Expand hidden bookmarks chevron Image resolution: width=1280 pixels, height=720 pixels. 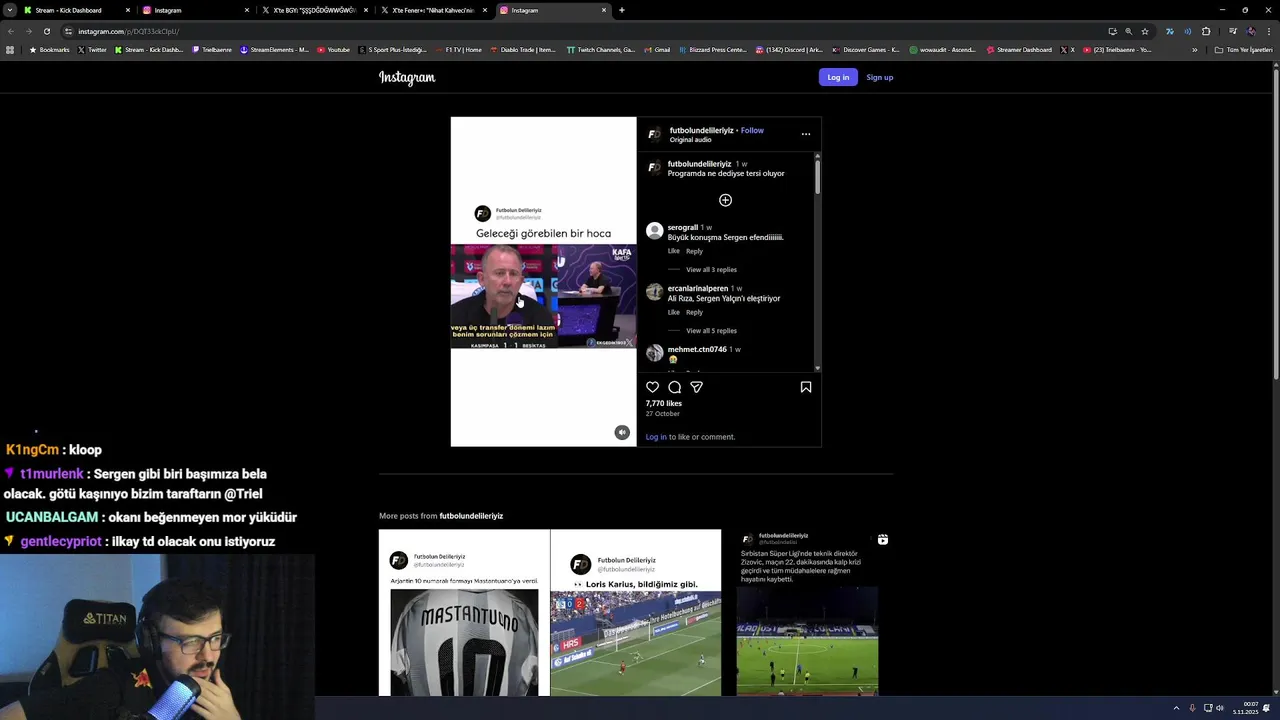point(1194,49)
